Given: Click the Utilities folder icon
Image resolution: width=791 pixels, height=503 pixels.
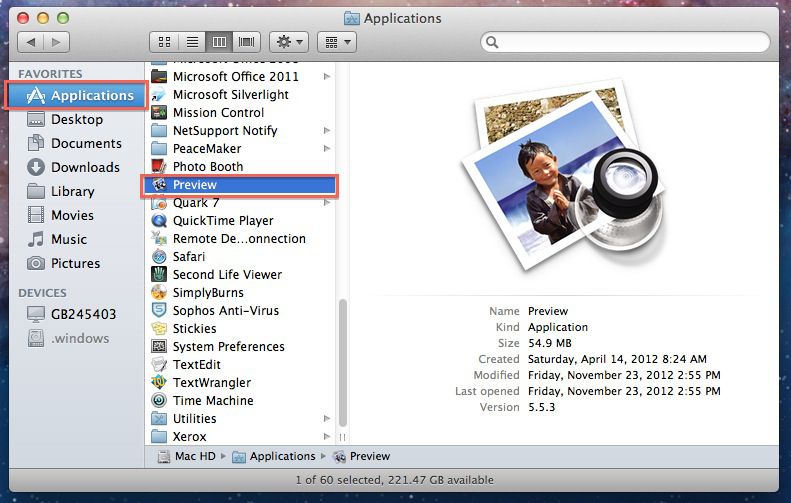Looking at the screenshot, I should 159,419.
